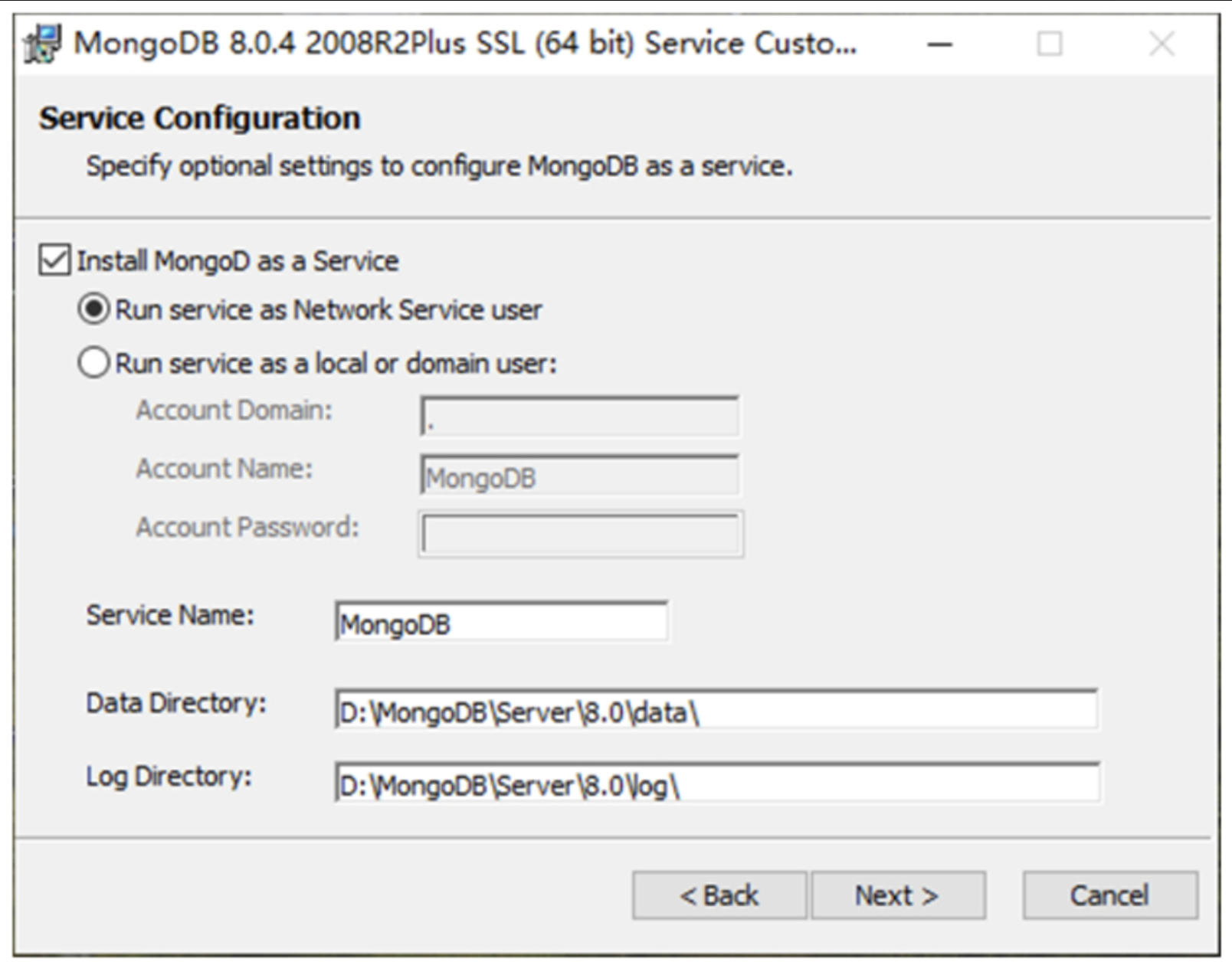Go back with the < Back button

point(719,895)
